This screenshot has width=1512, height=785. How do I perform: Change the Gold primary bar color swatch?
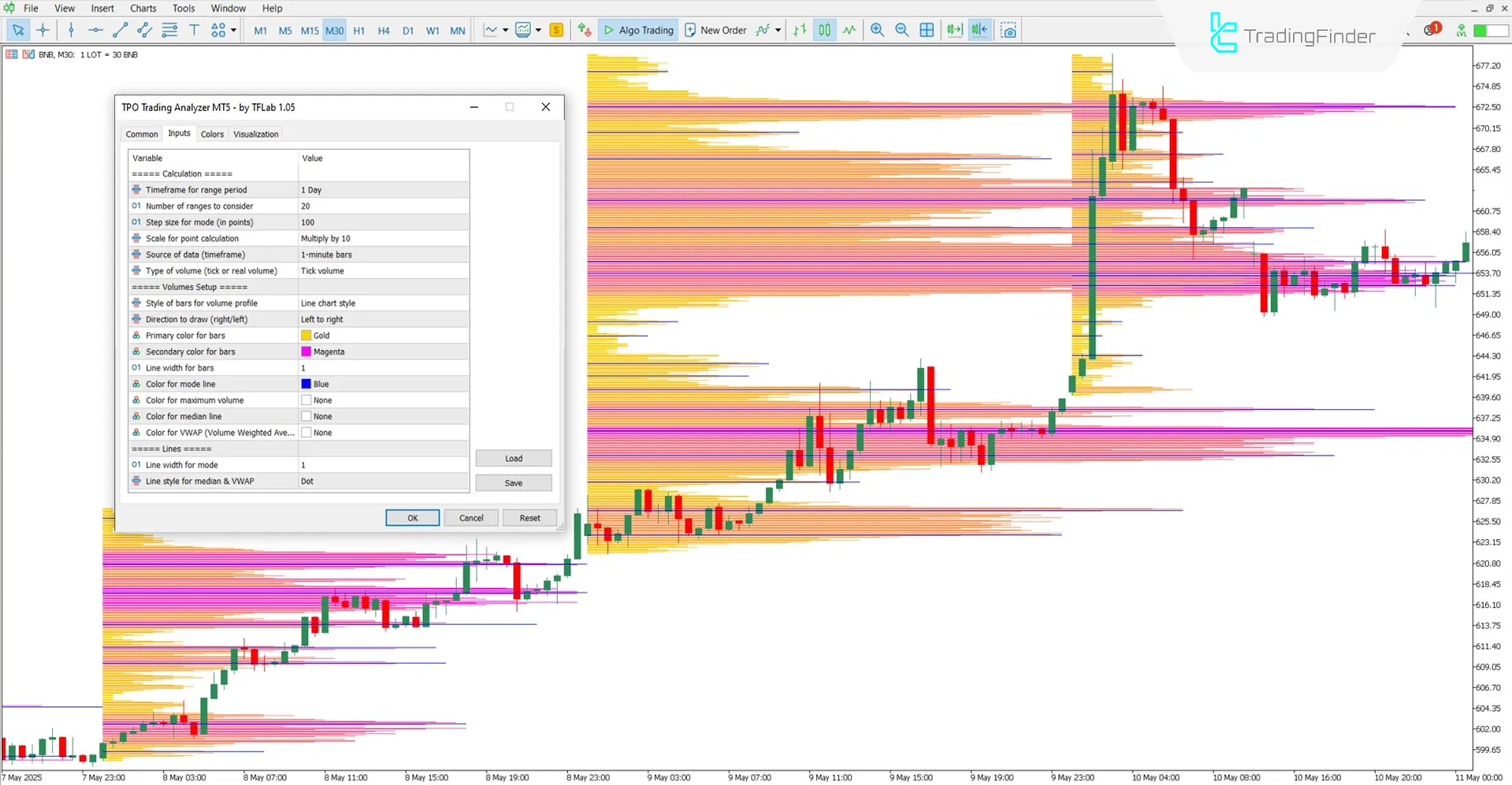pos(306,335)
